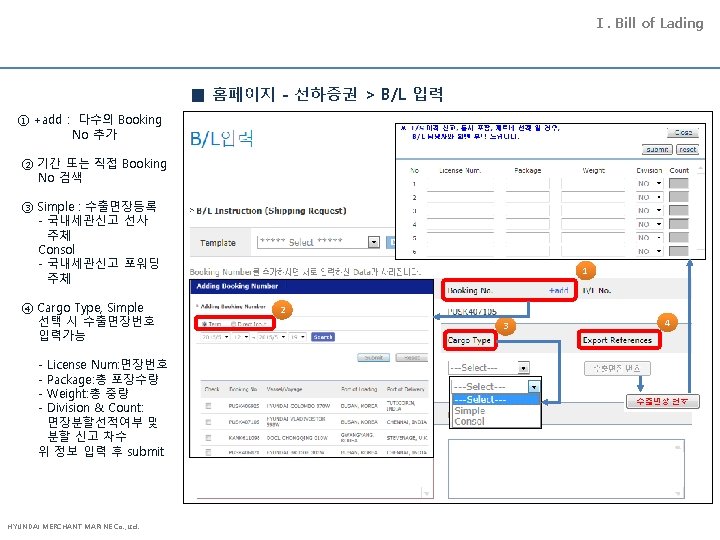Click submit in the license popup
720x540 pixels.
point(657,149)
